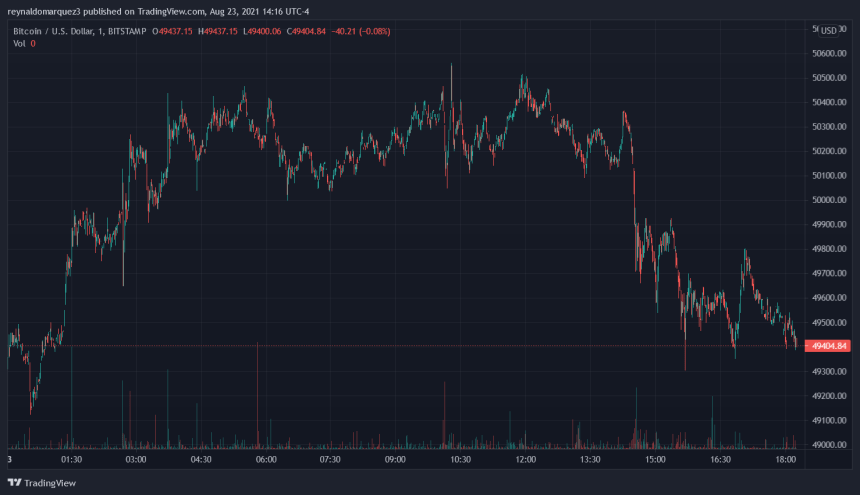Click the 10:30 time axis label

(461, 459)
